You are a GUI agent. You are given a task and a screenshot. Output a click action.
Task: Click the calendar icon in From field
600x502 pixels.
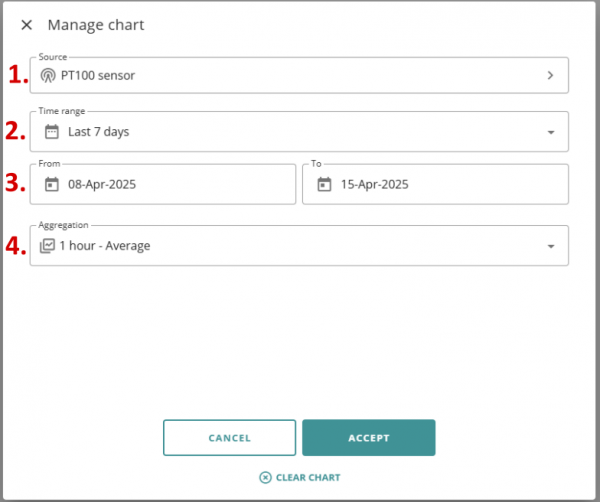(52, 184)
